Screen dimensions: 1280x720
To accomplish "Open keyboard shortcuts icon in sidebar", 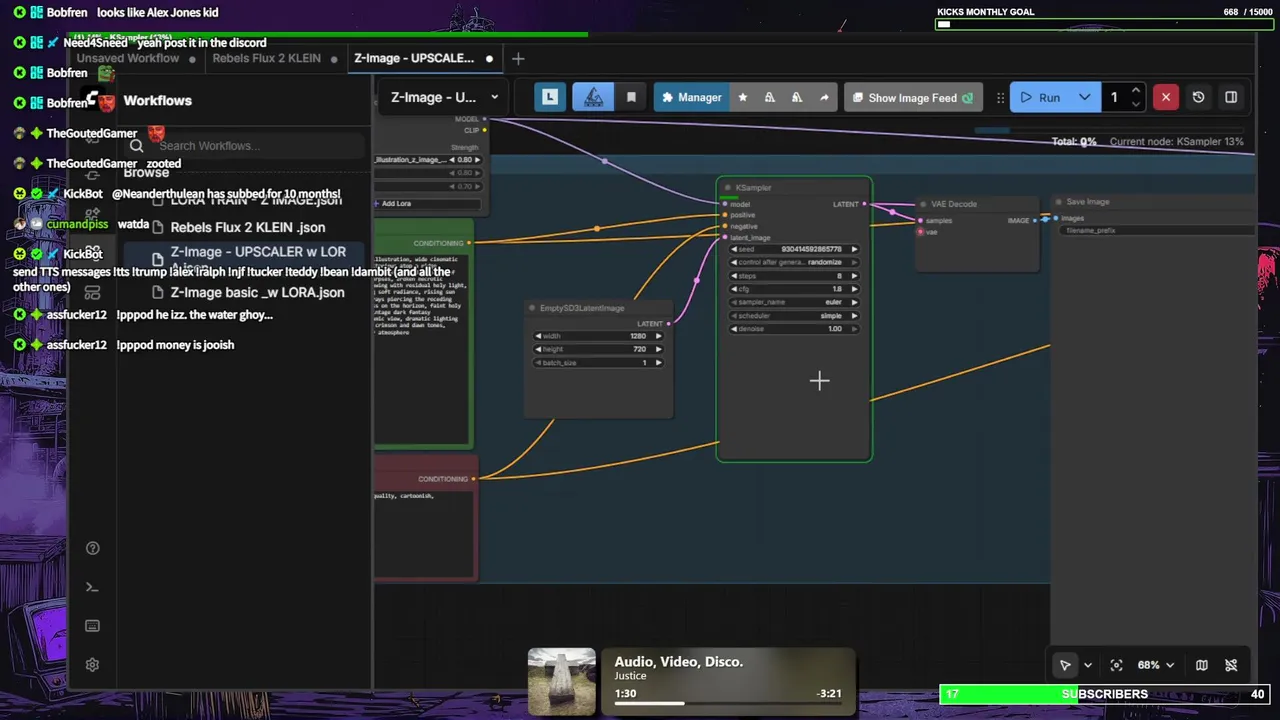I will (92, 626).
